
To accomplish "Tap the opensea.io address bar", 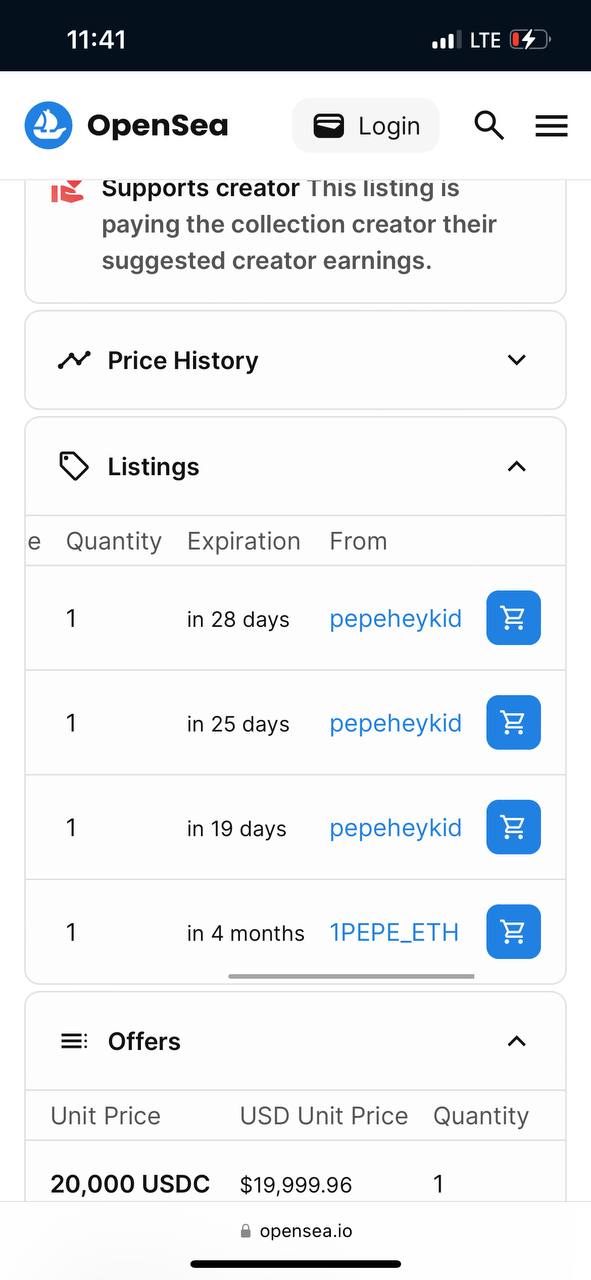I will point(296,1231).
